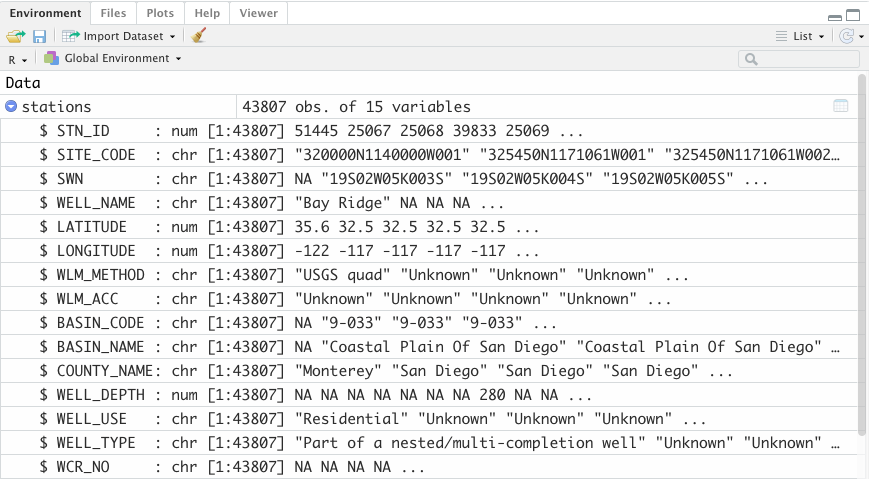Click the load workspace folder icon
This screenshot has width=869, height=479.
15,36
